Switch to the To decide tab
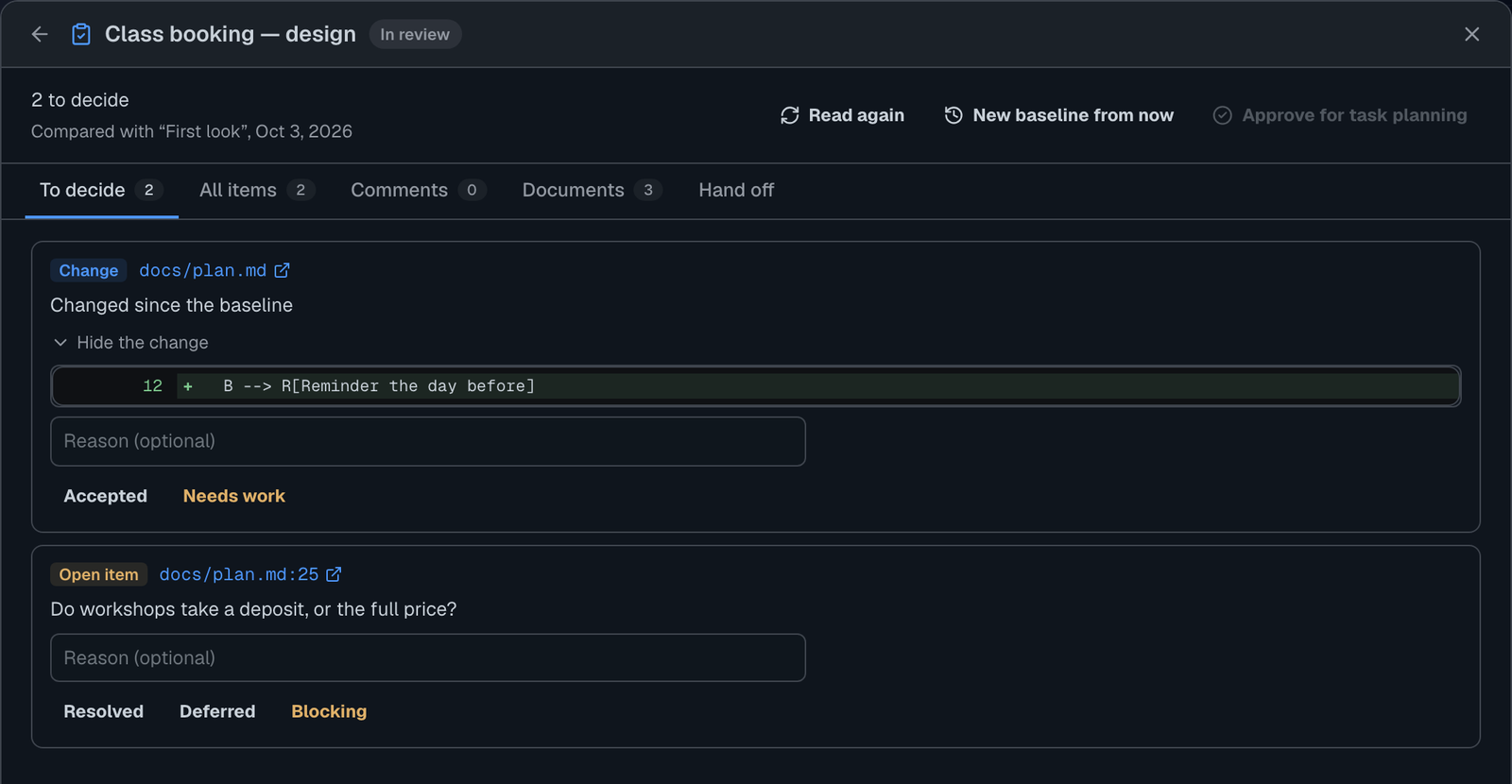This screenshot has height=784, width=1512. (101, 190)
